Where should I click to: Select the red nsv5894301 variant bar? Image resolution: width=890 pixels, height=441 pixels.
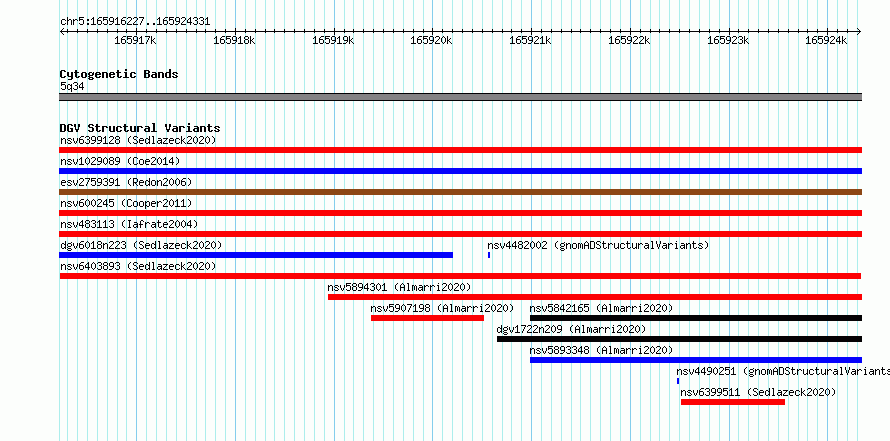pyautogui.click(x=595, y=297)
